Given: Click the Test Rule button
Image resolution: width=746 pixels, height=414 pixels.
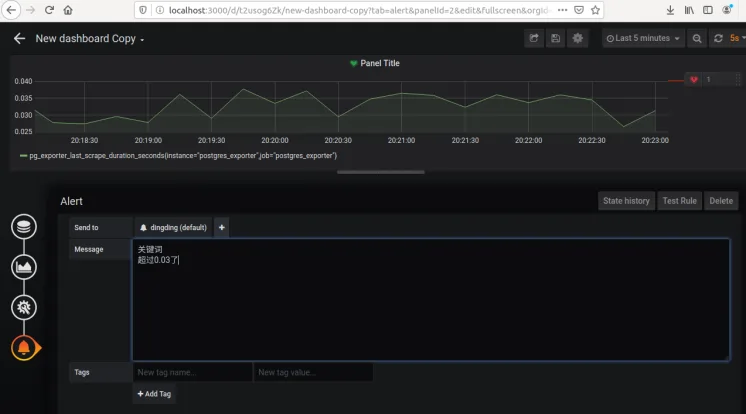Looking at the screenshot, I should [x=679, y=201].
